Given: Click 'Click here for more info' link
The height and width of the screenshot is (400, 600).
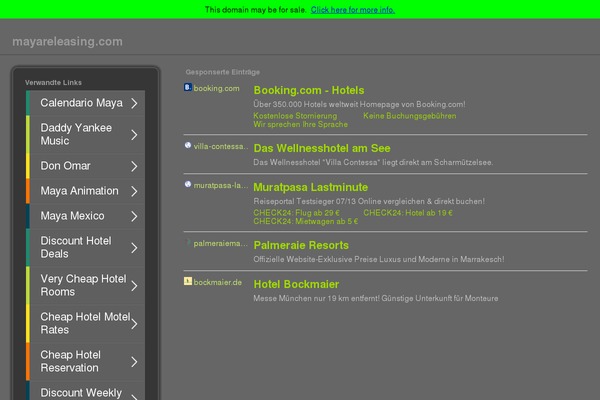Looking at the screenshot, I should click(x=353, y=10).
